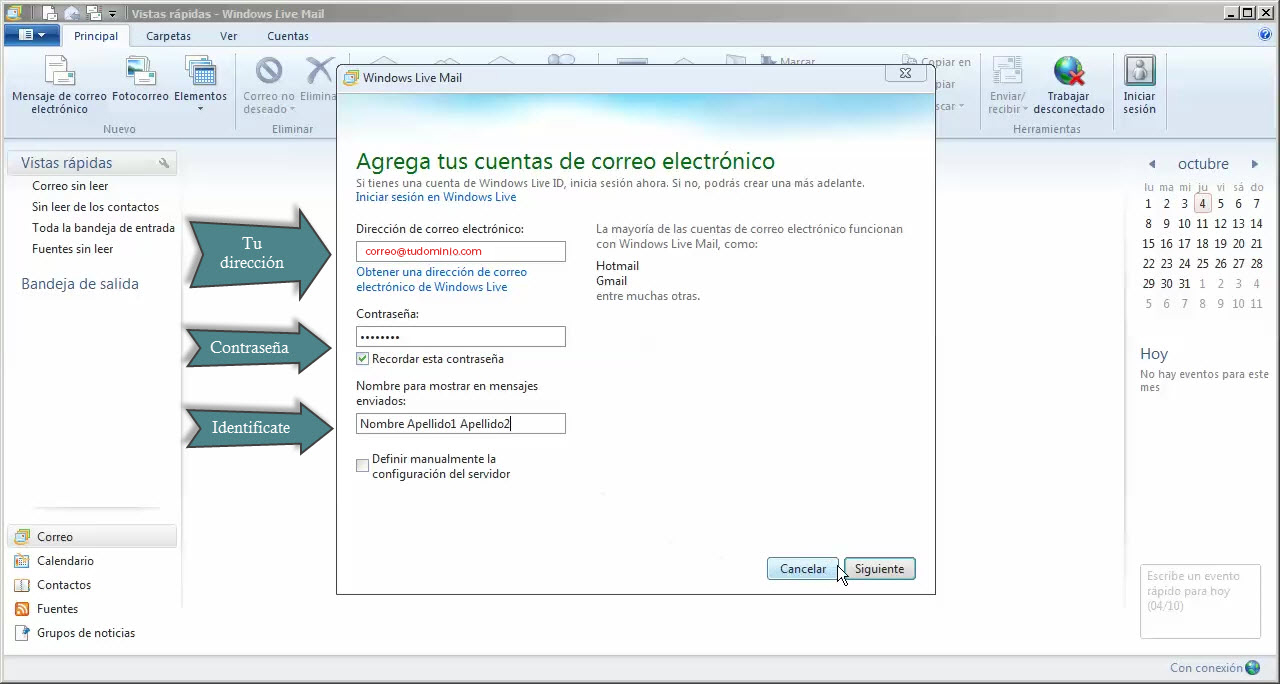Screen dimensions: 1280x684
Task: Open the Elementos ribbon dropdown
Action: tap(200, 83)
